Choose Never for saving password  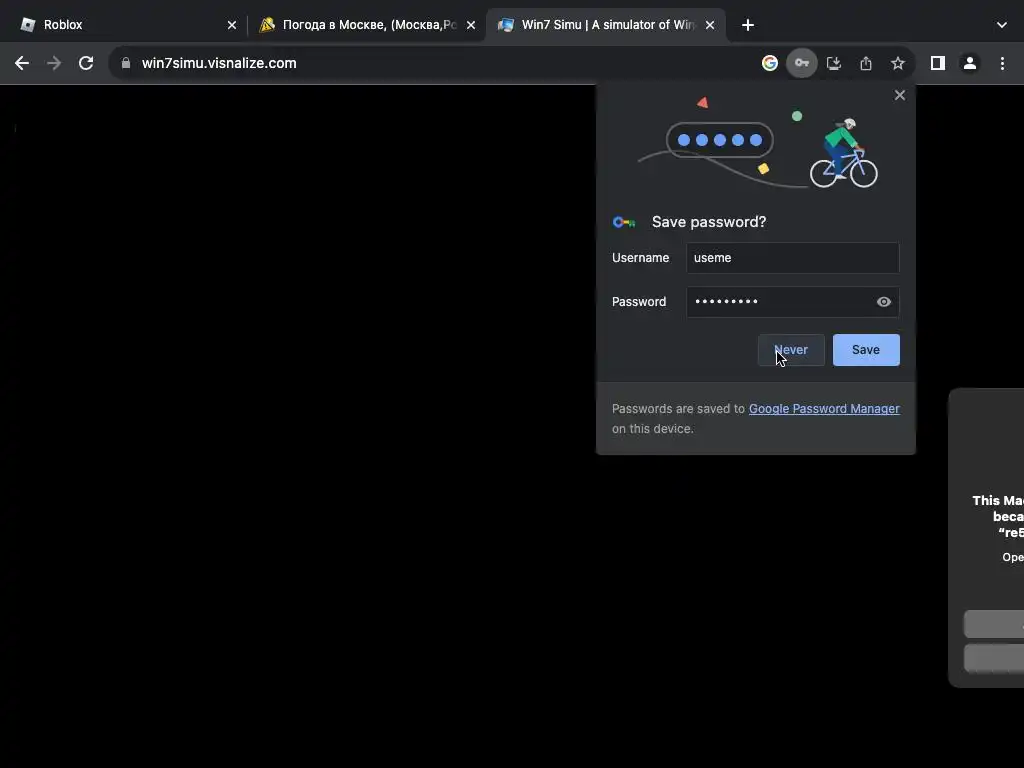click(792, 350)
